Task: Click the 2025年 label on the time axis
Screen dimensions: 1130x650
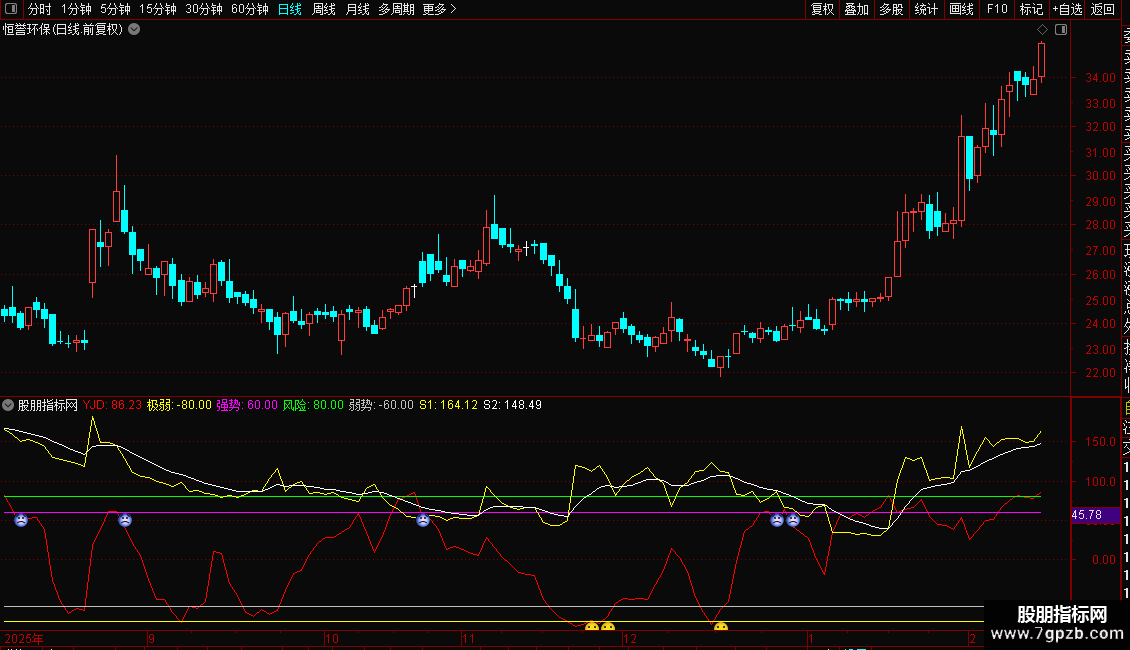Action: click(24, 638)
